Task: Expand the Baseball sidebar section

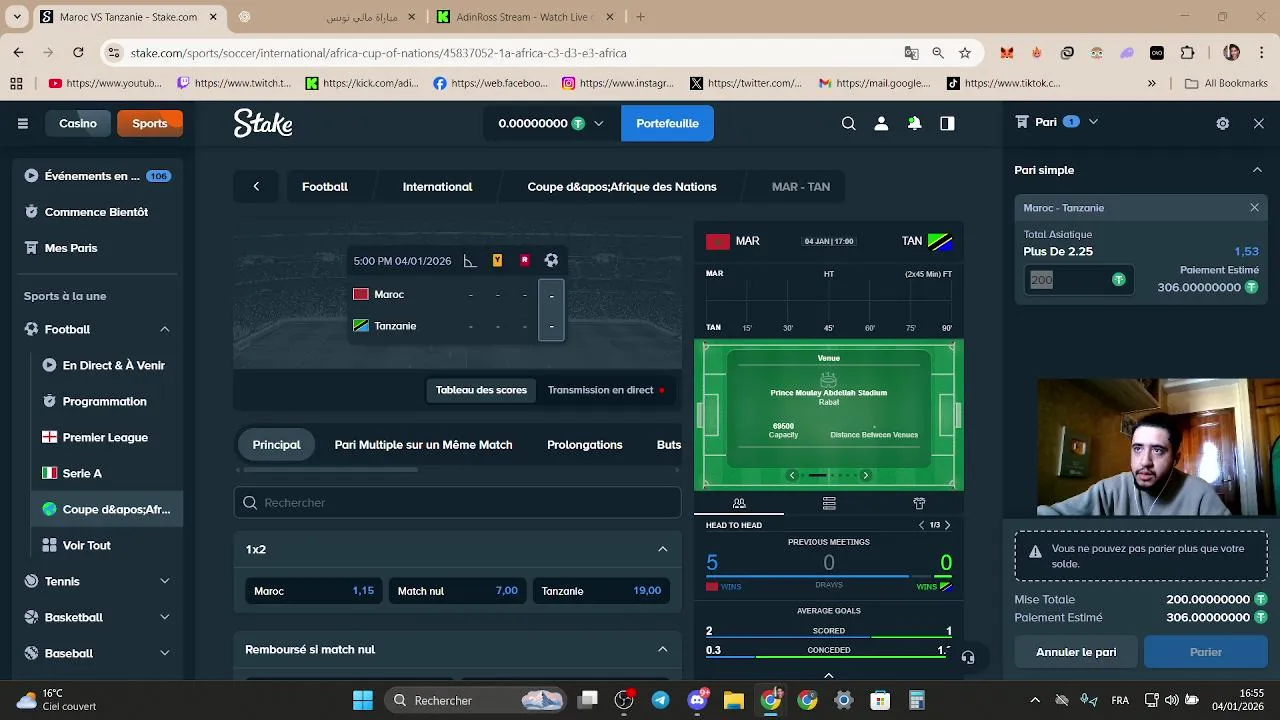Action: [164, 653]
